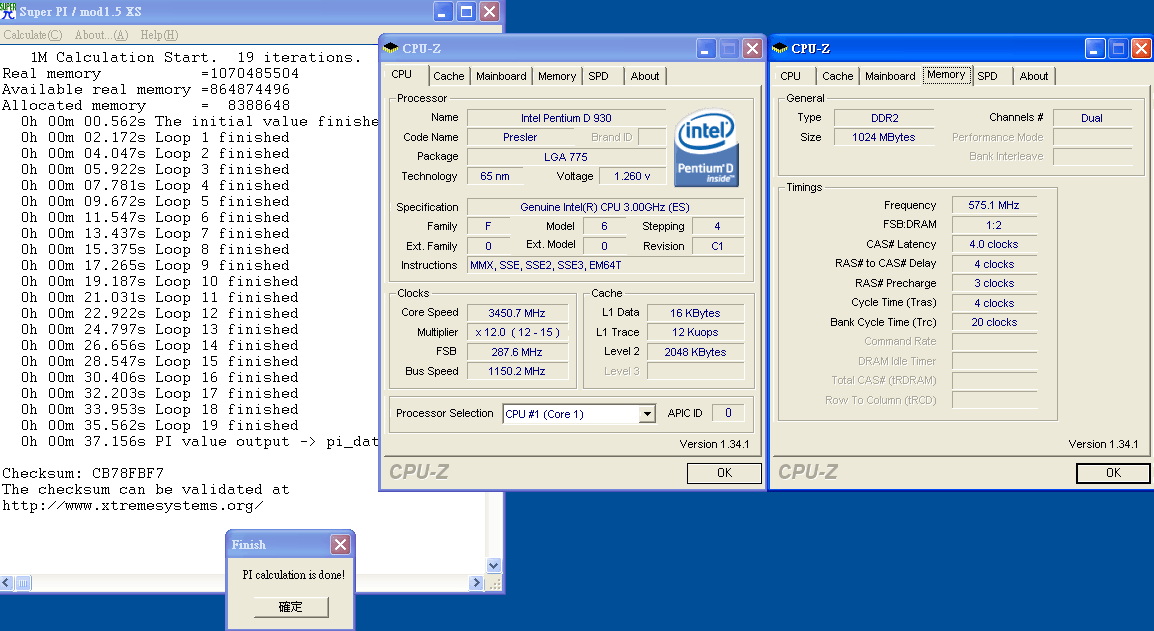Click the Super PI horizontal scrollbar right arrow
1154x631 pixels.
475,583
